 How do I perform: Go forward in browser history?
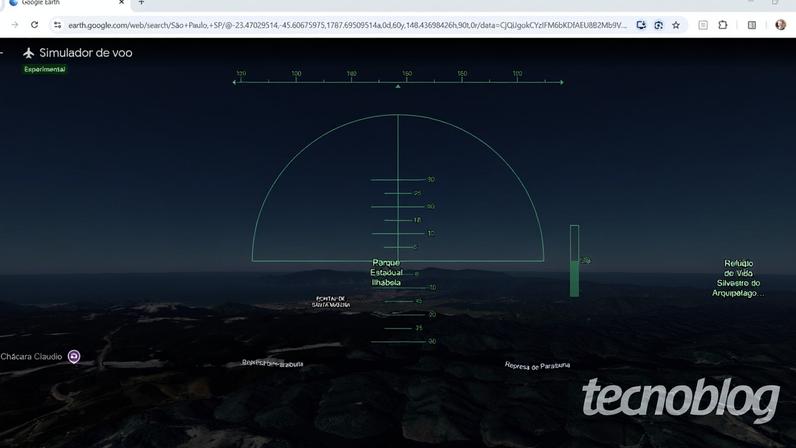click(15, 24)
